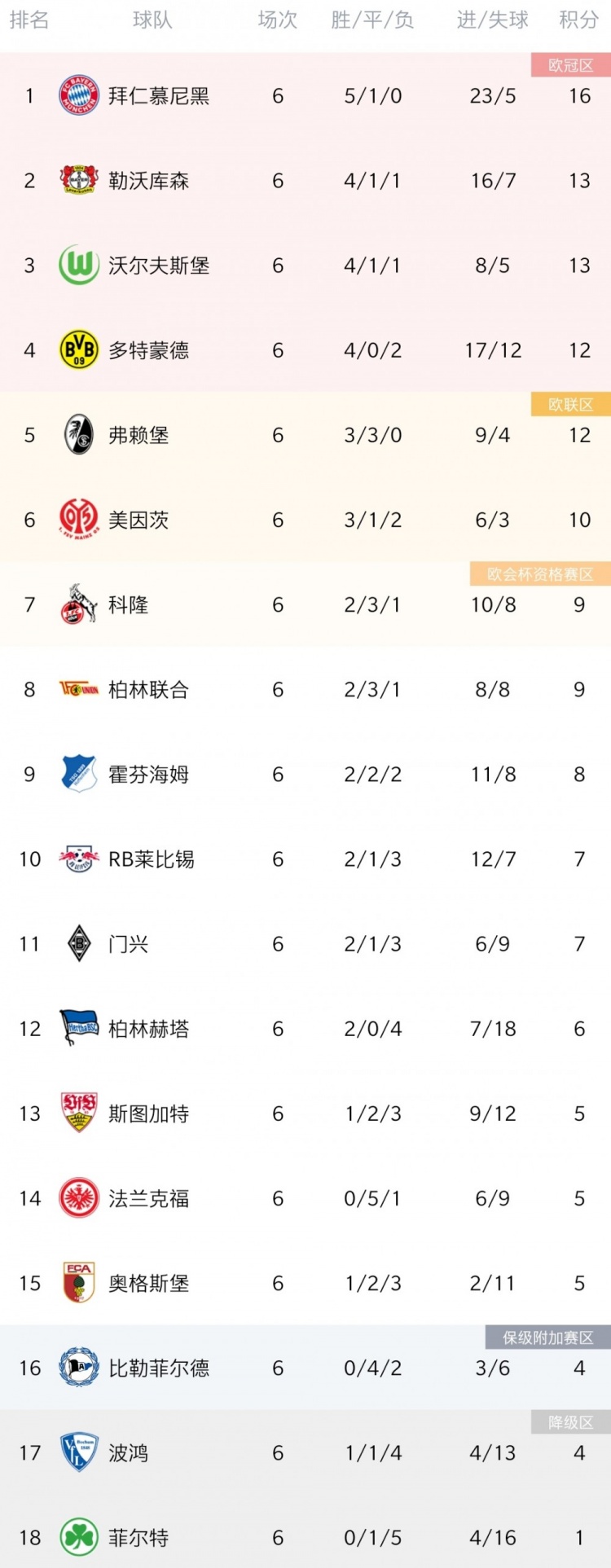Image resolution: width=611 pixels, height=1568 pixels.
Task: Click the 胜/平/负 column header
Action: [372, 20]
